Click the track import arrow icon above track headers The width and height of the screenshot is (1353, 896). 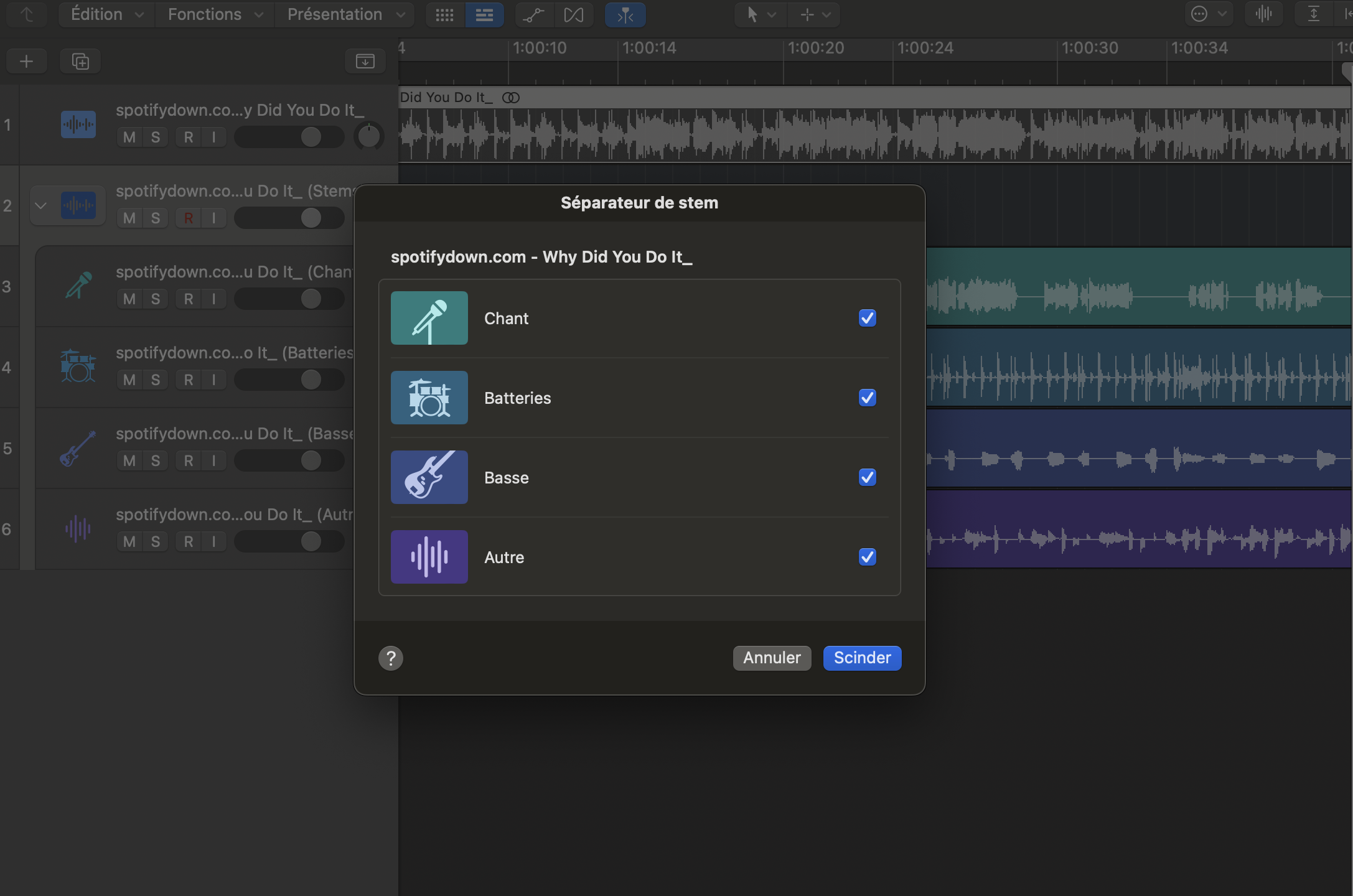click(365, 60)
